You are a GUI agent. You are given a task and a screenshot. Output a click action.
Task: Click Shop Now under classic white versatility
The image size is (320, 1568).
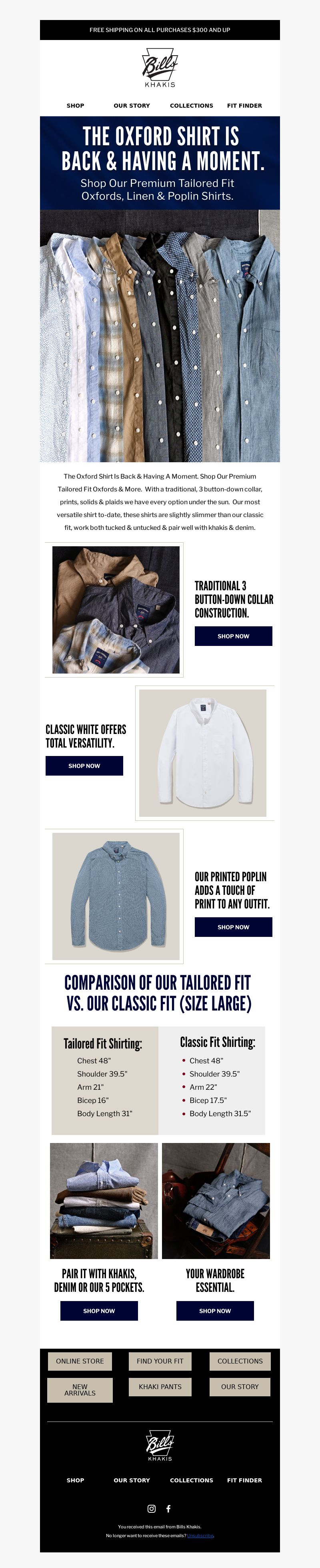click(84, 766)
